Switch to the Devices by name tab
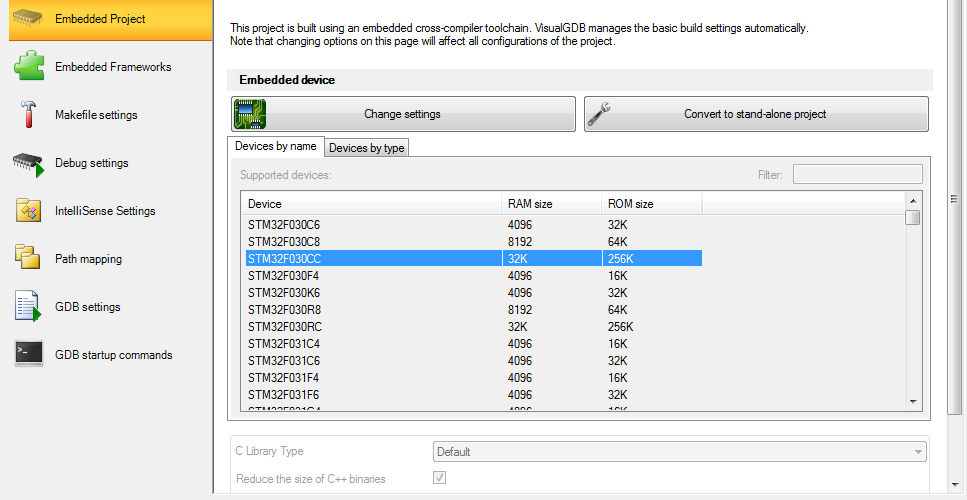The image size is (967, 500). (x=276, y=147)
